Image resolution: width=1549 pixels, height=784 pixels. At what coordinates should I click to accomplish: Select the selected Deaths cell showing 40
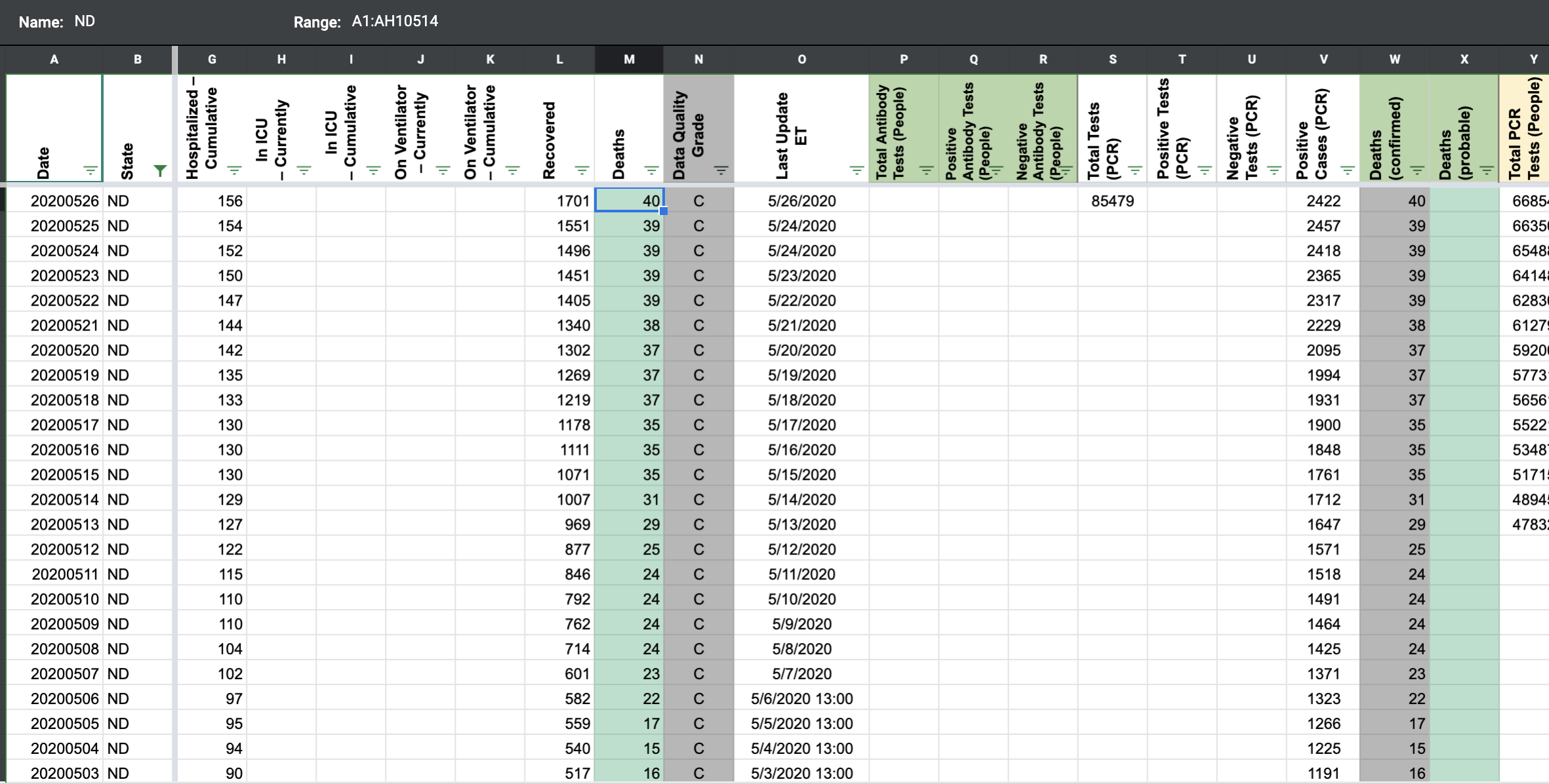[x=629, y=201]
